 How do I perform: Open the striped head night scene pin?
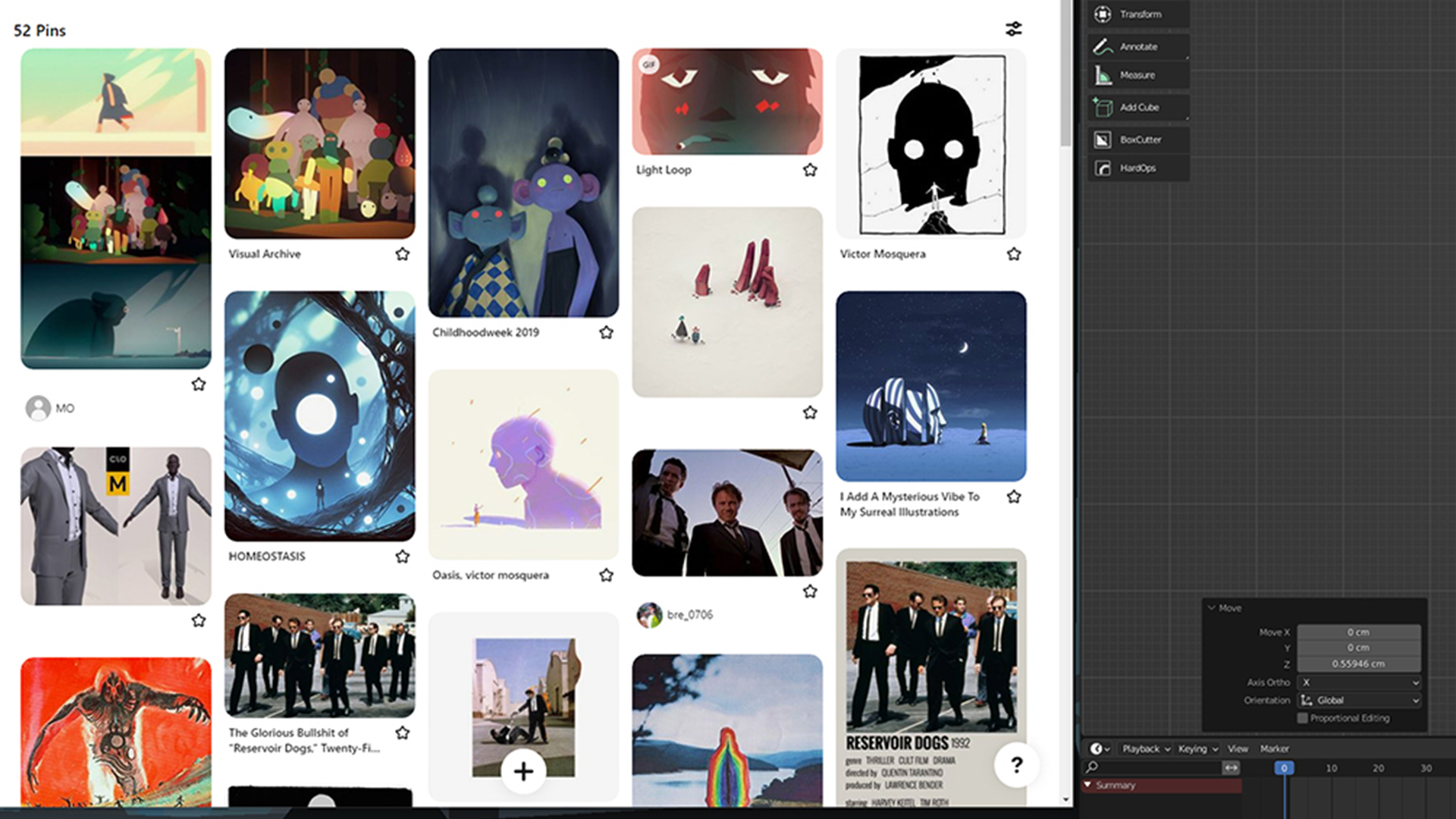pos(931,386)
